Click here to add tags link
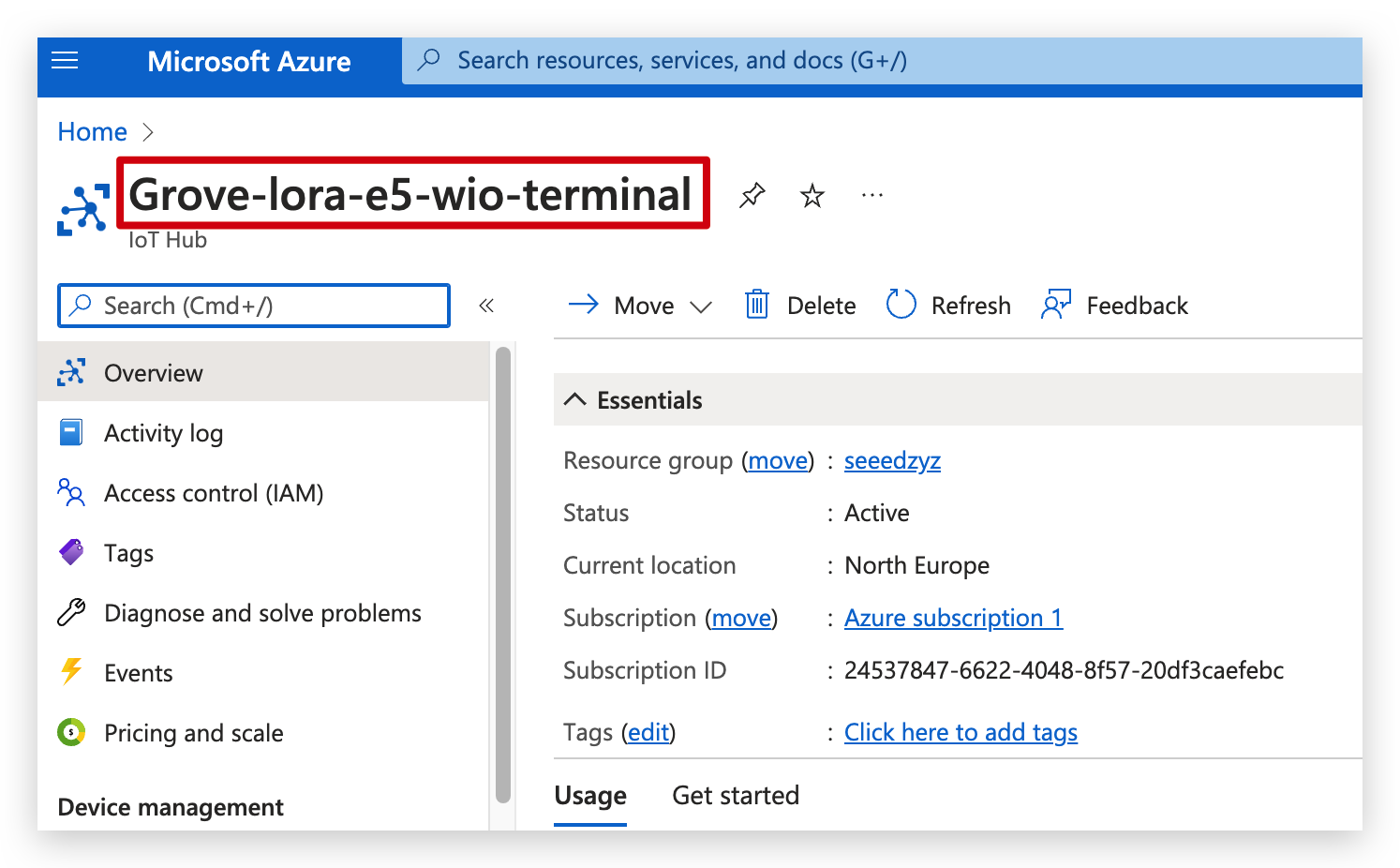 click(x=961, y=732)
